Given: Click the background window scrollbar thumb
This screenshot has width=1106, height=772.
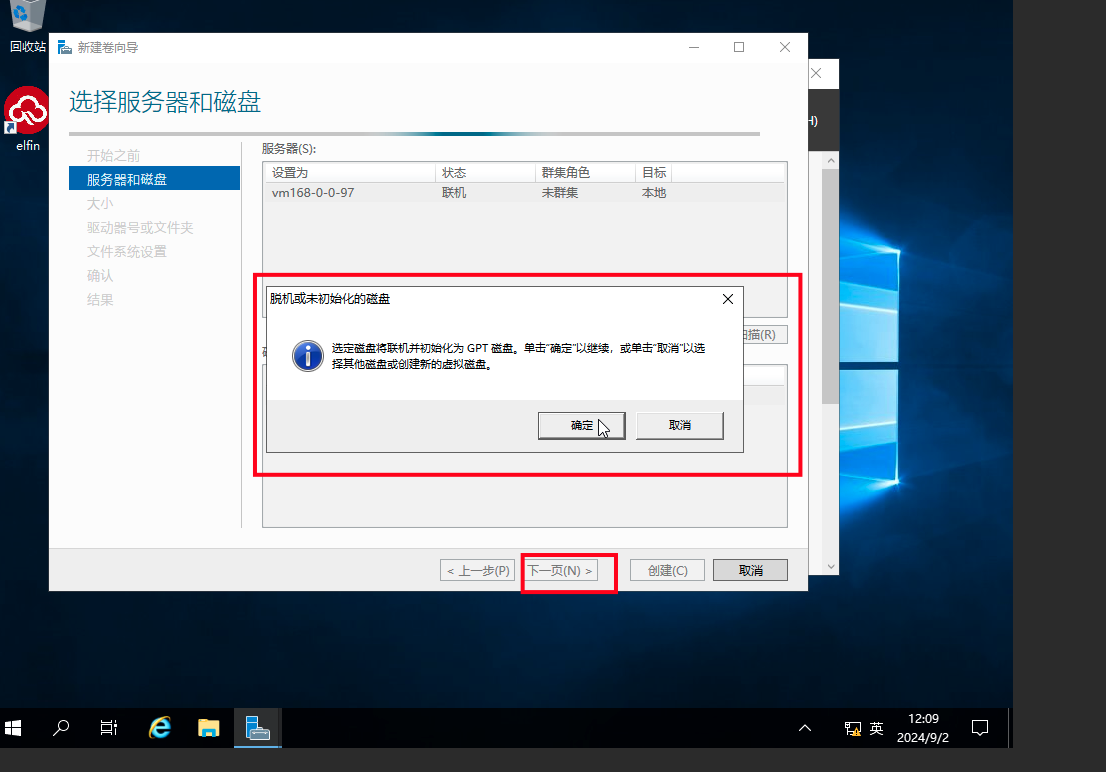Looking at the screenshot, I should pyautogui.click(x=831, y=286).
